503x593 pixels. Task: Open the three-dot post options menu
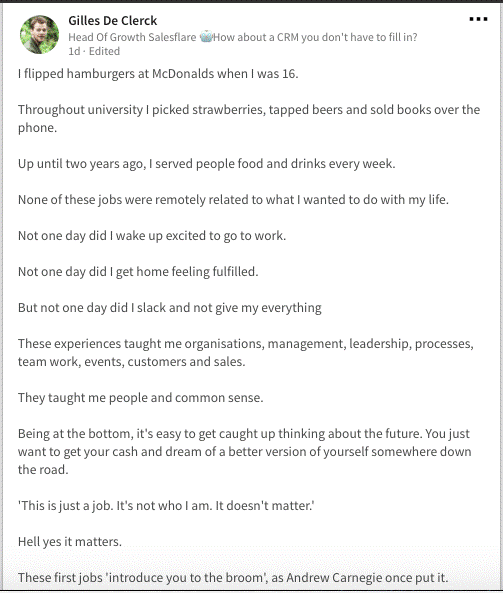coord(478,19)
